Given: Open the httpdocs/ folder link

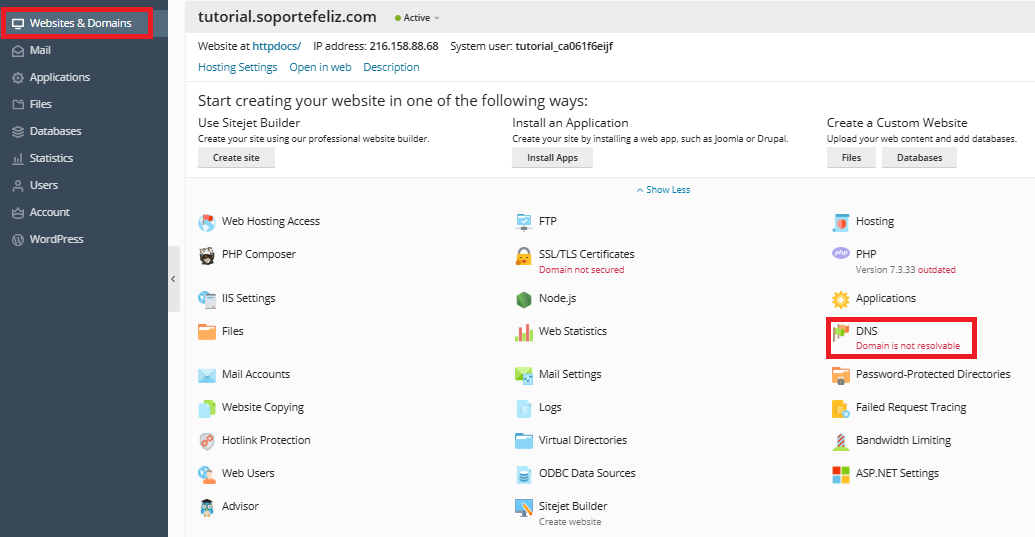Looking at the screenshot, I should pyautogui.click(x=277, y=46).
